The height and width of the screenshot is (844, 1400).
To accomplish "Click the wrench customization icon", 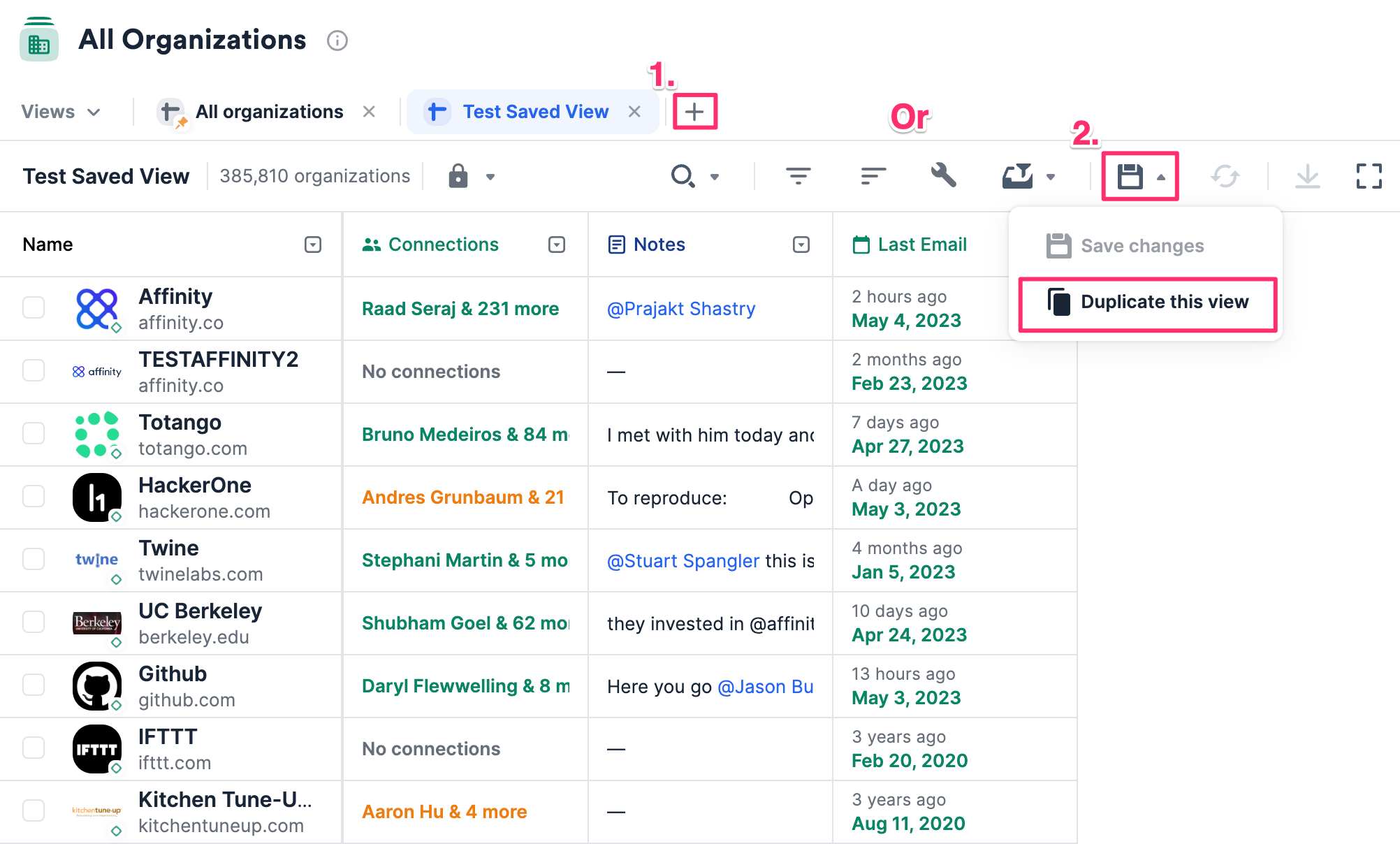I will click(x=943, y=176).
